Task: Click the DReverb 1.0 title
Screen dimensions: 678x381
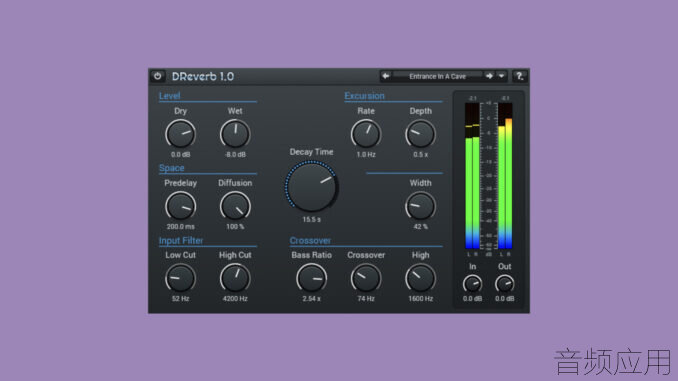Action: pyautogui.click(x=203, y=77)
